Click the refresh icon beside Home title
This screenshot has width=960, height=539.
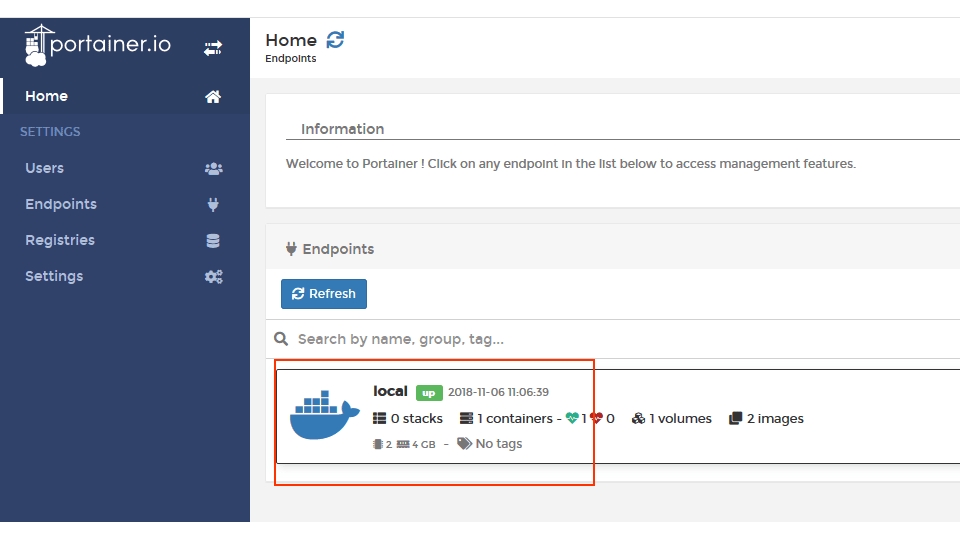pyautogui.click(x=335, y=40)
